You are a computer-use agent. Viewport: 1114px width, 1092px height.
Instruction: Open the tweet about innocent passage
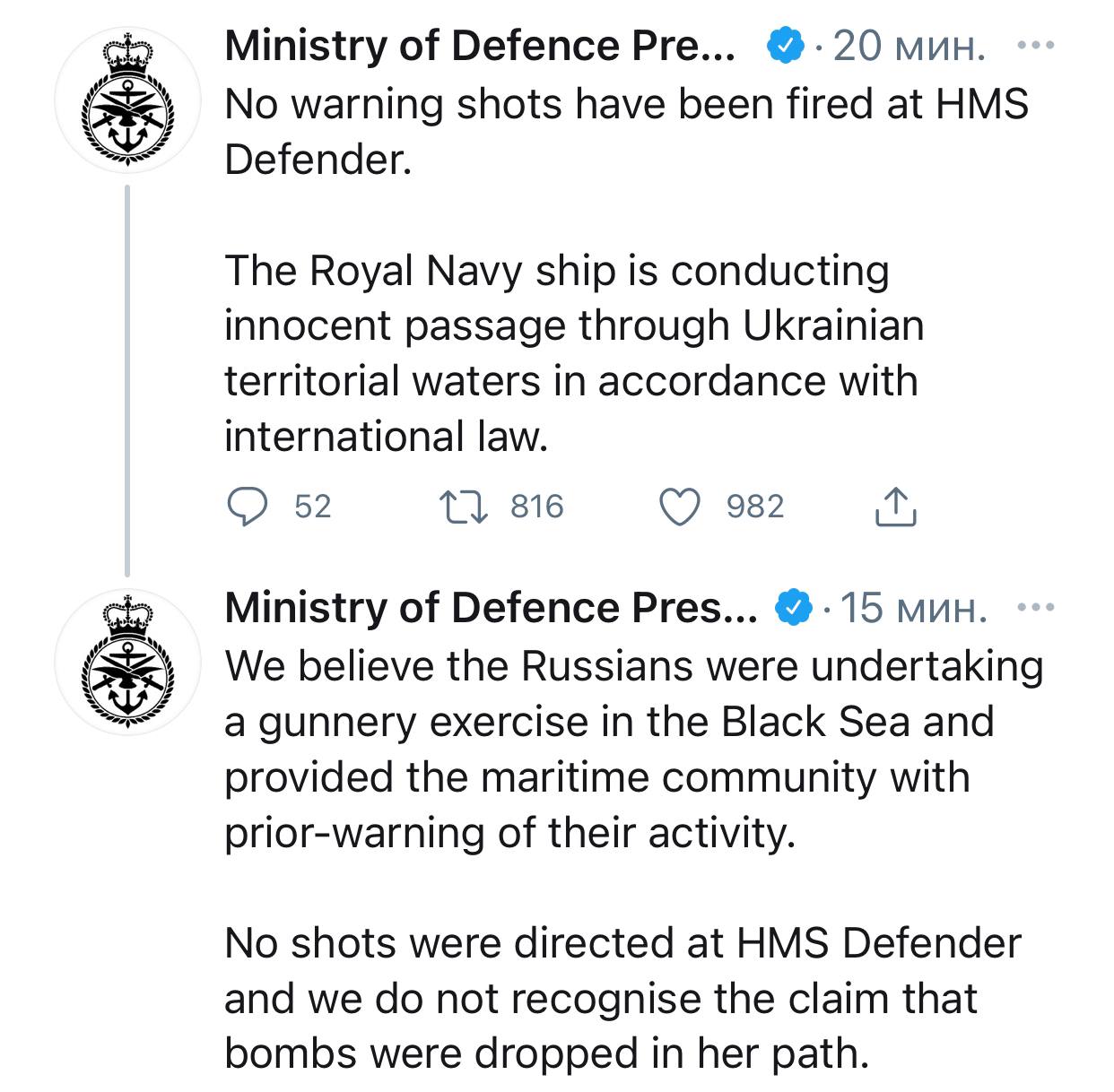[574, 353]
